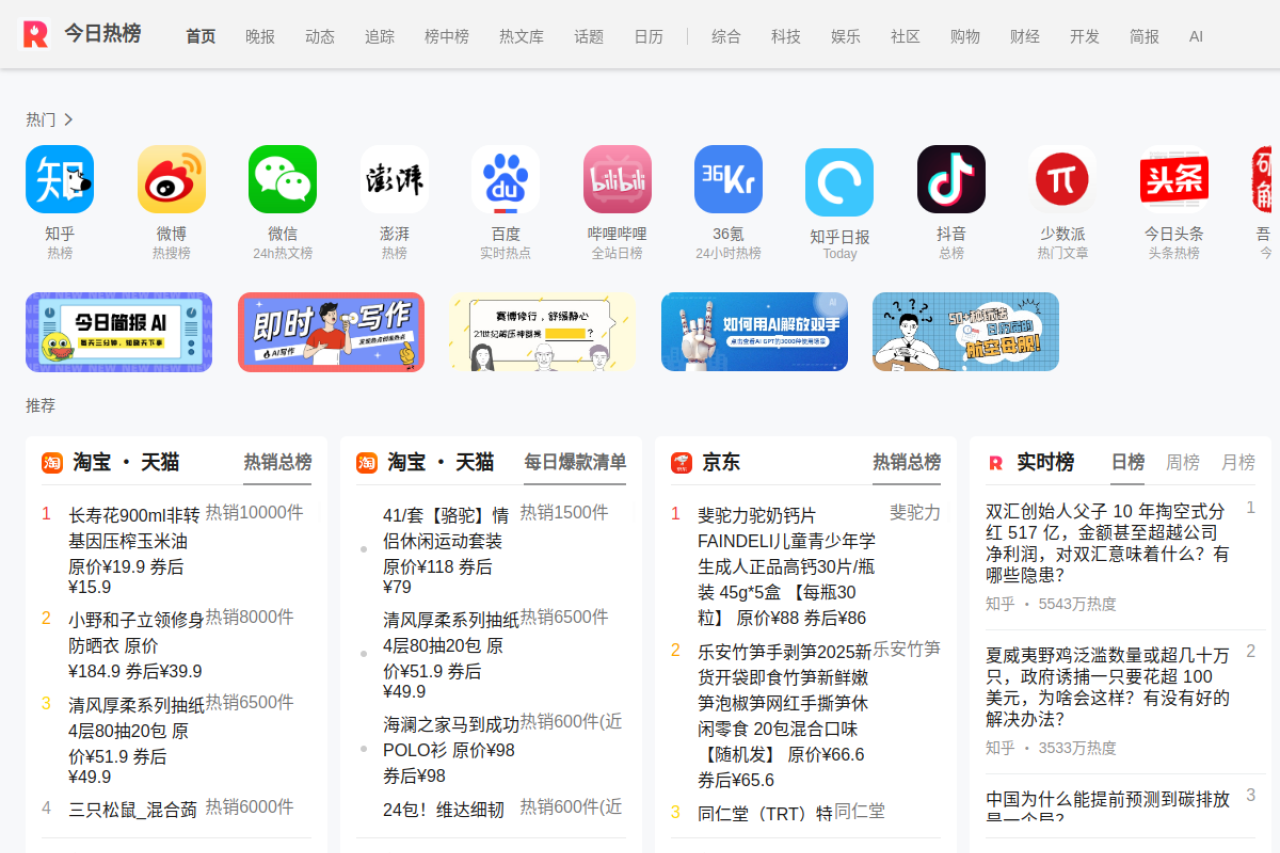Open the 热文库 nav item
Screen dimensions: 1280x853
(x=522, y=37)
